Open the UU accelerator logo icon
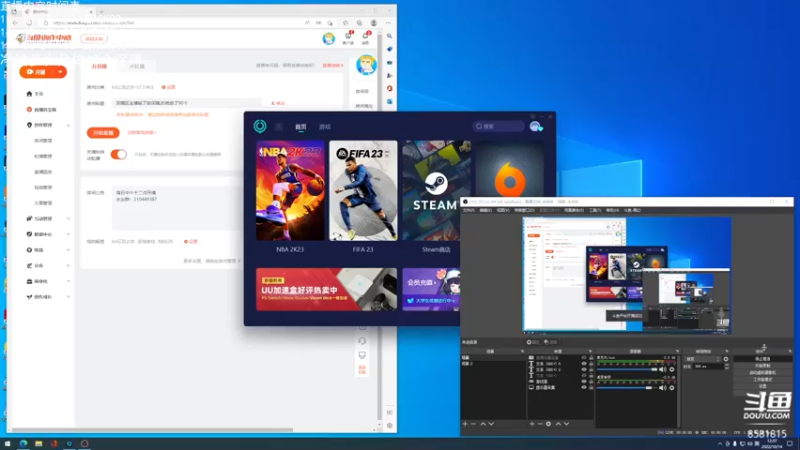 [x=260, y=126]
